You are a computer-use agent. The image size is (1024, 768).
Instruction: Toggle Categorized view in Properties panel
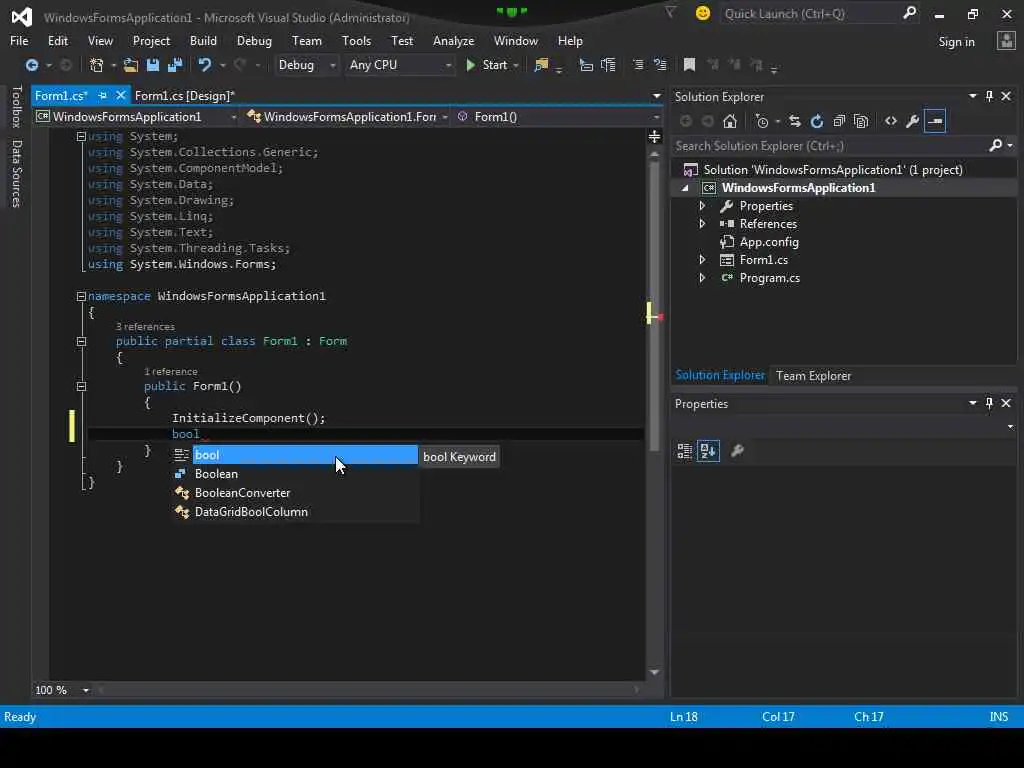click(x=684, y=451)
